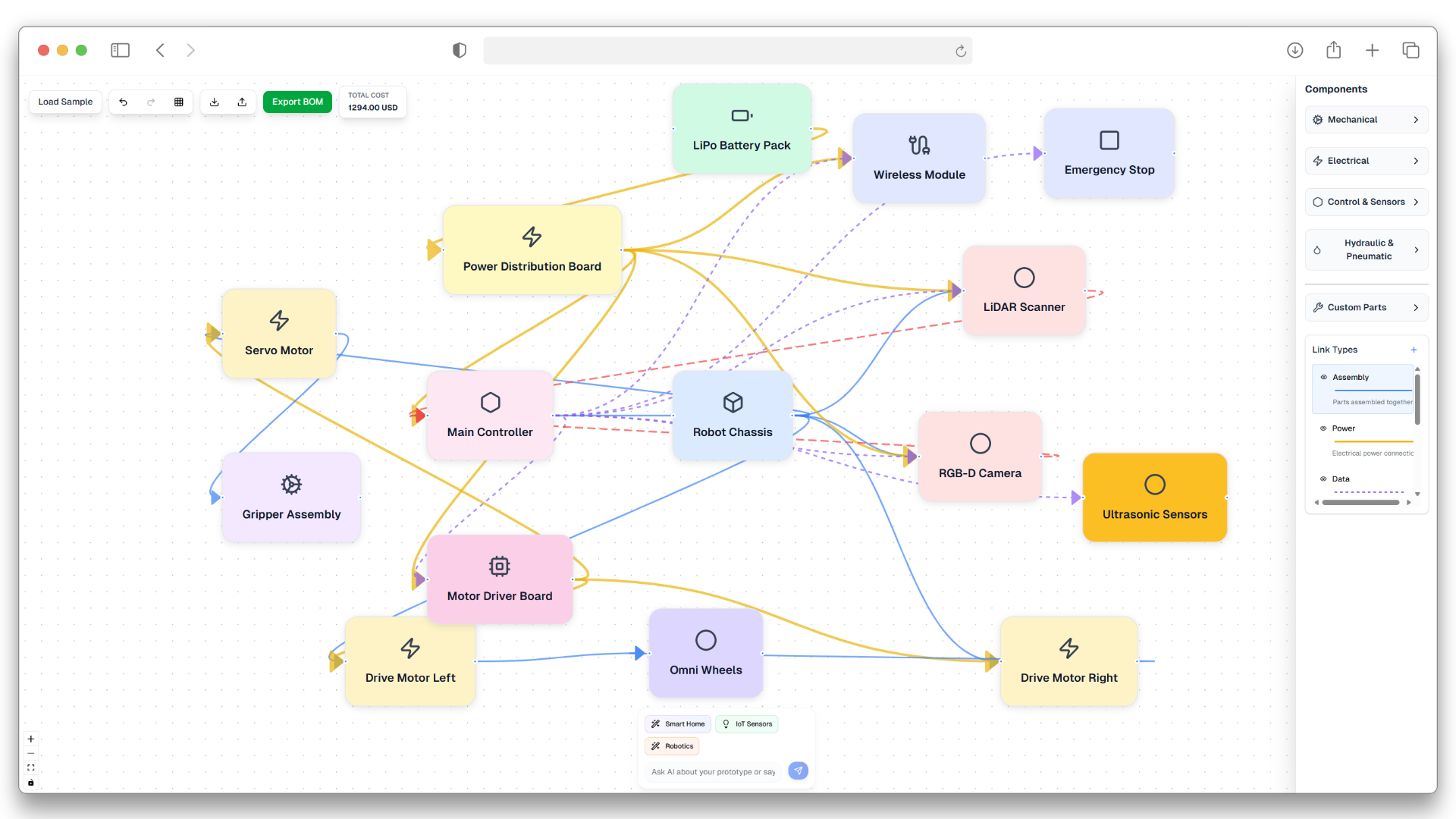The width and height of the screenshot is (1456, 819).
Task: Select the Robotics suggestion chip
Action: coord(673,746)
